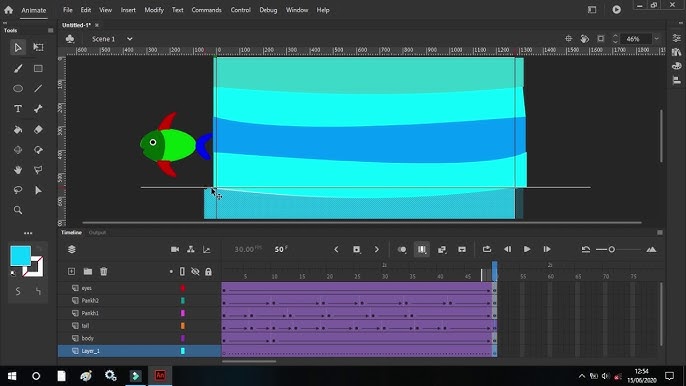The image size is (686, 386).
Task: Select the Selection arrow tool
Action: point(18,47)
